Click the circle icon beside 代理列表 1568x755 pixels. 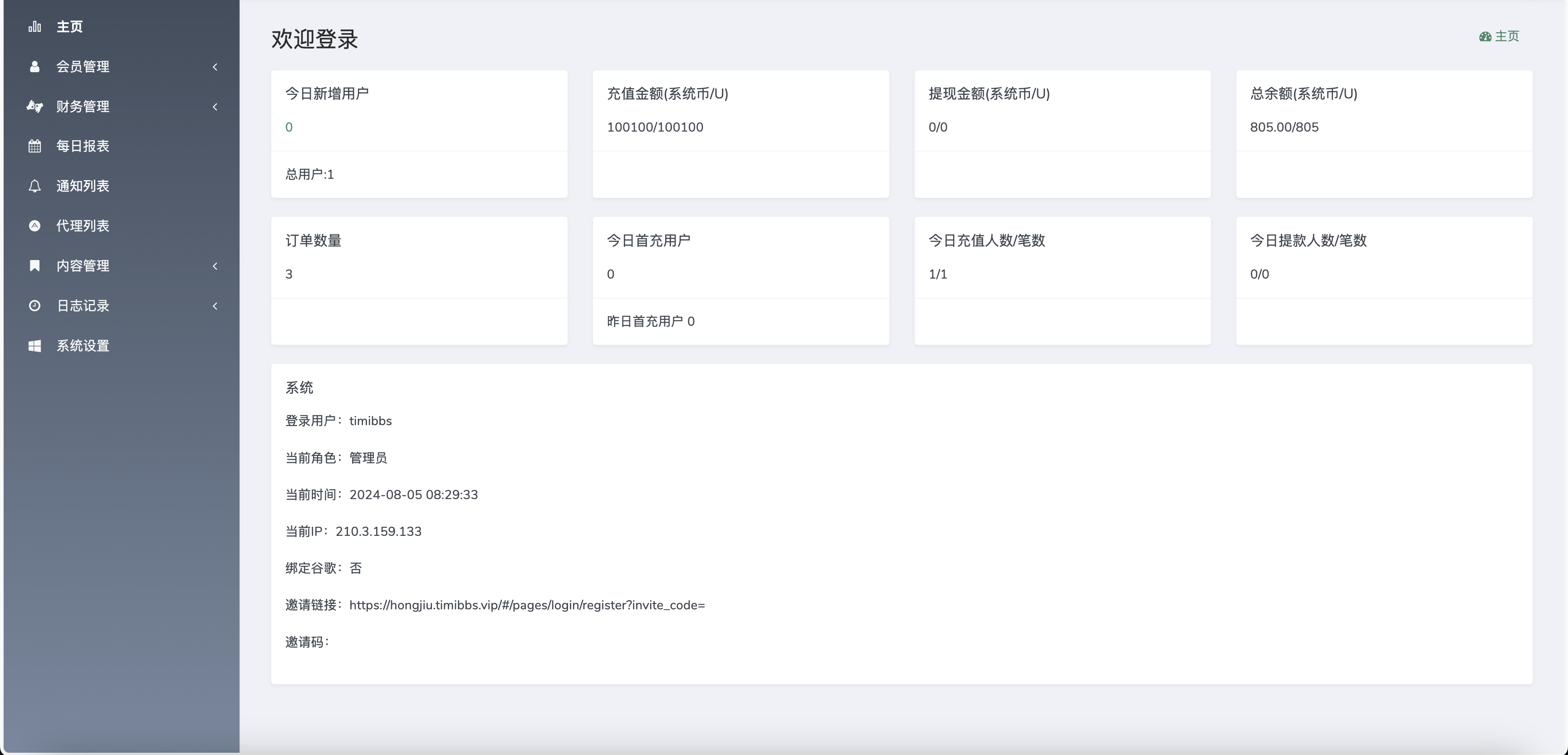(x=34, y=226)
